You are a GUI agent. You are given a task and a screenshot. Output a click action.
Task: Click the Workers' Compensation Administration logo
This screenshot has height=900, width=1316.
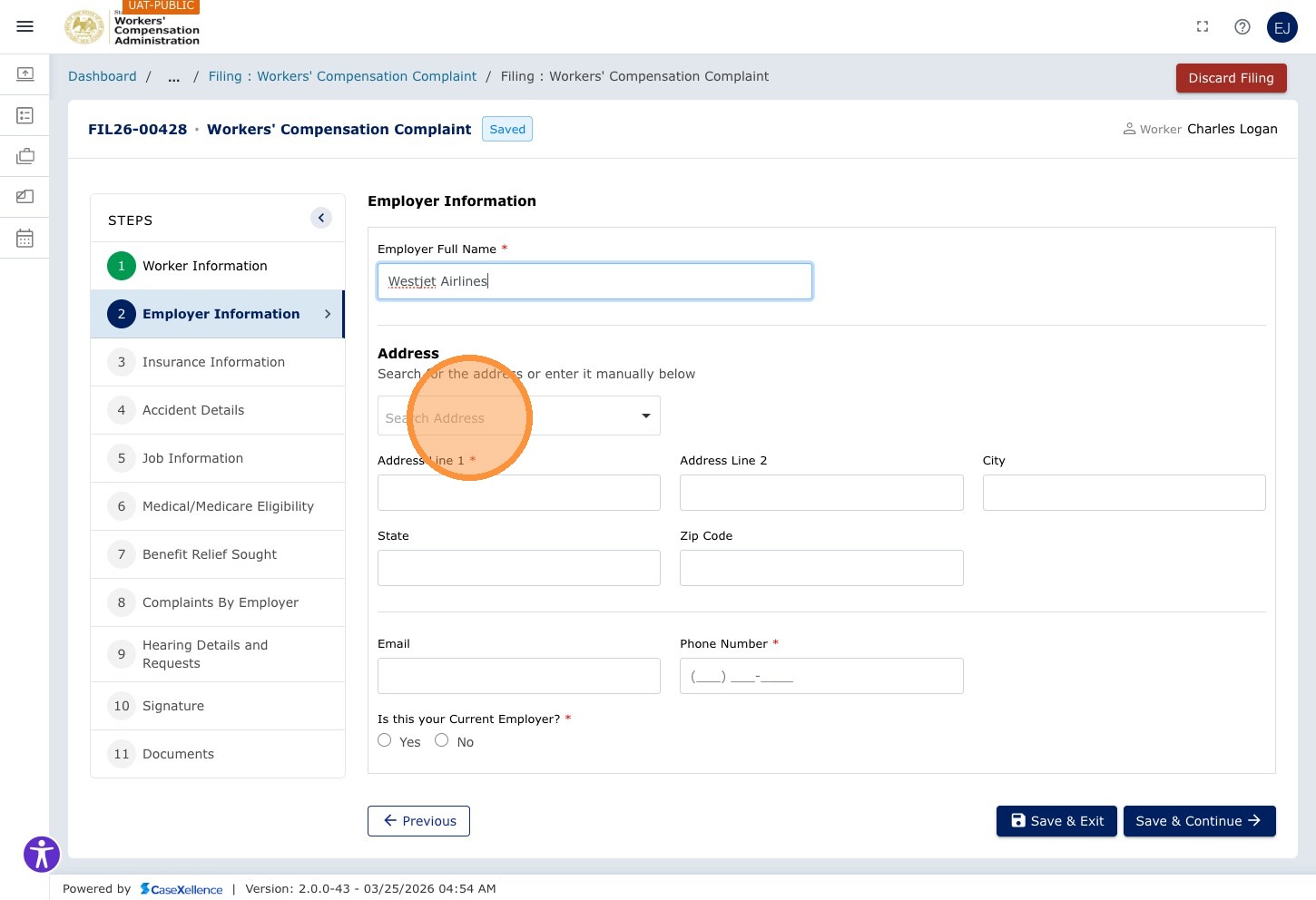tap(132, 27)
